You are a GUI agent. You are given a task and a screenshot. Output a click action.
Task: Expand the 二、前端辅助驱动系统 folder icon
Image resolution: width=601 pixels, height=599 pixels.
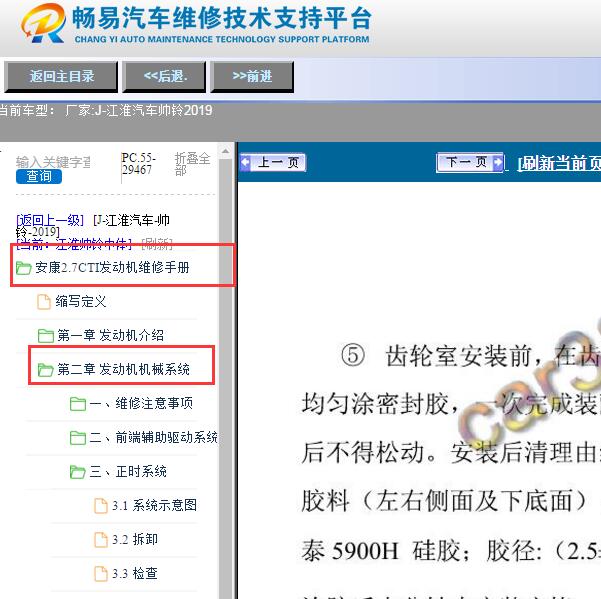coord(78,438)
